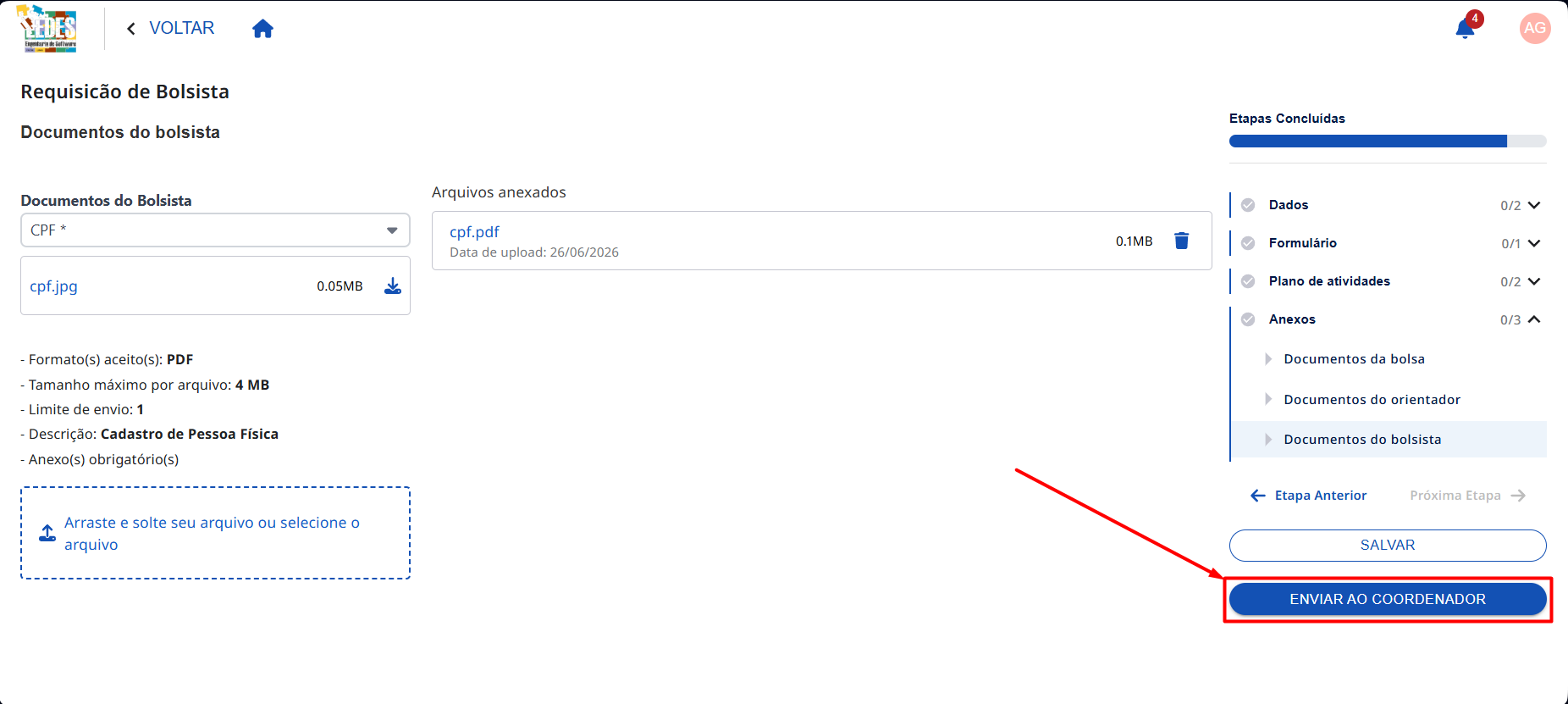Click the LEDS logo in the top corner

point(48,29)
